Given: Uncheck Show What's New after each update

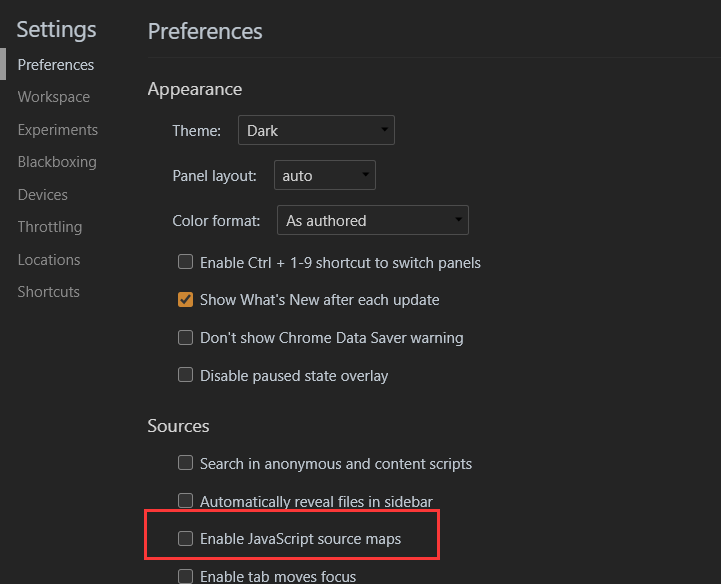Looking at the screenshot, I should point(185,300).
